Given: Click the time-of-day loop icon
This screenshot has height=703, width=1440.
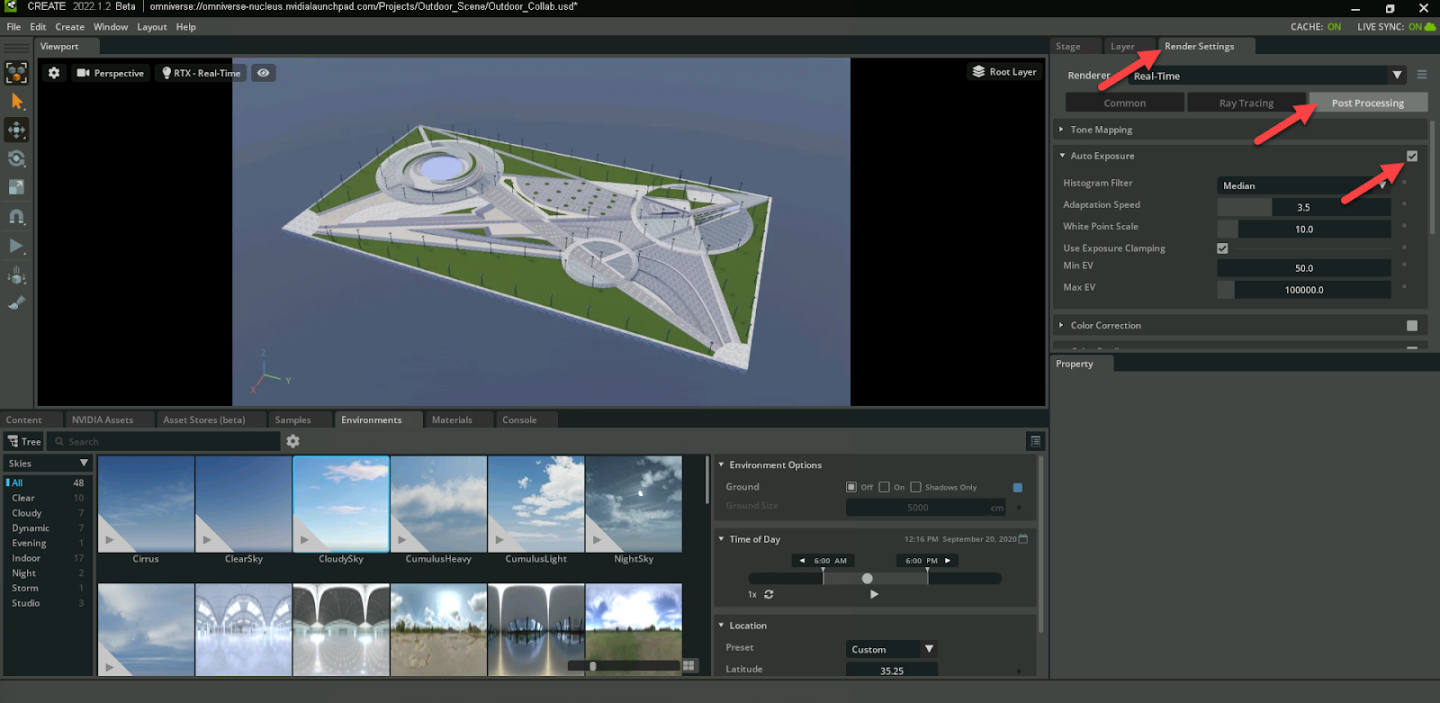Looking at the screenshot, I should pos(769,594).
